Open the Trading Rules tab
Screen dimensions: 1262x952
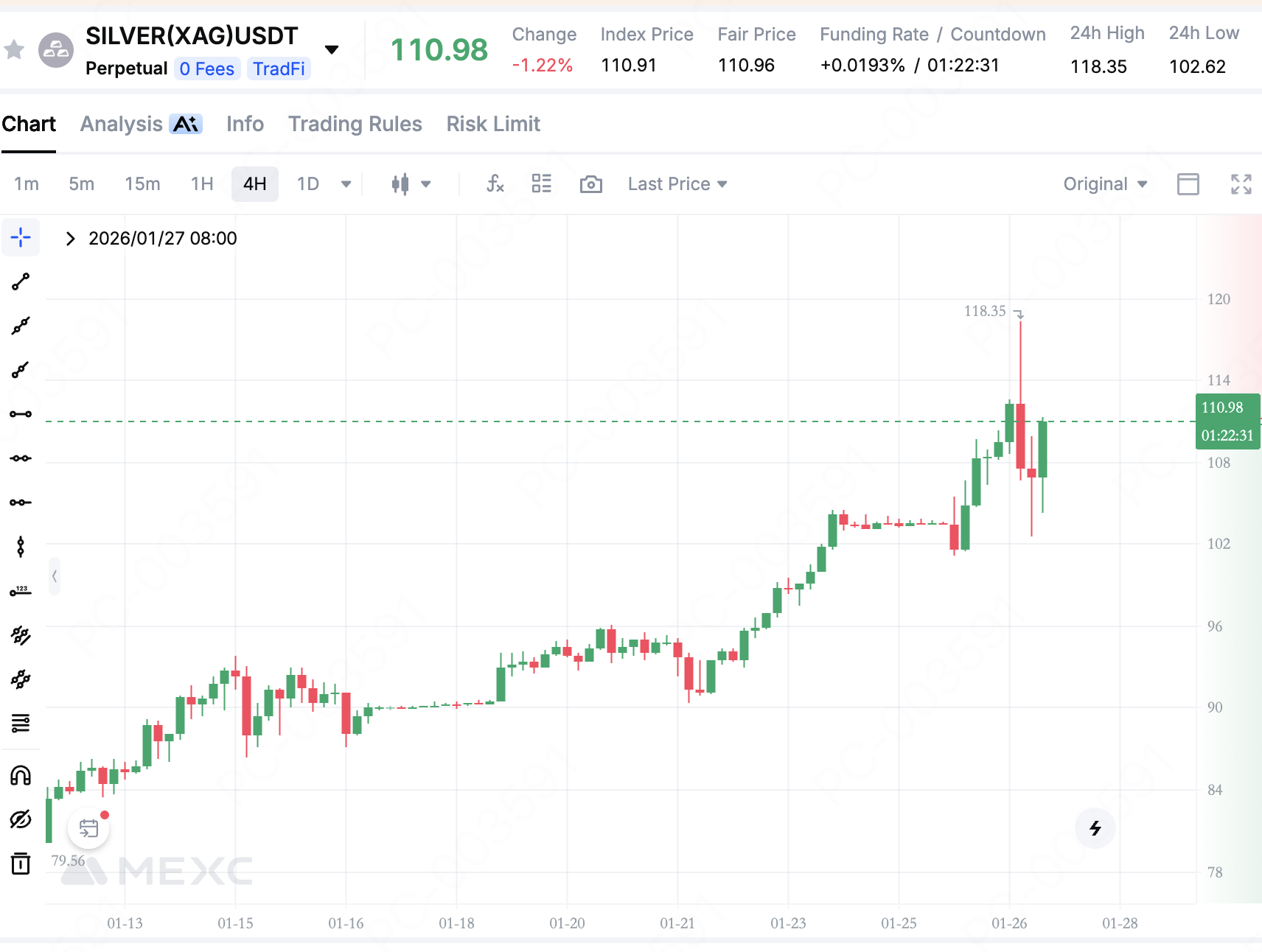point(355,124)
